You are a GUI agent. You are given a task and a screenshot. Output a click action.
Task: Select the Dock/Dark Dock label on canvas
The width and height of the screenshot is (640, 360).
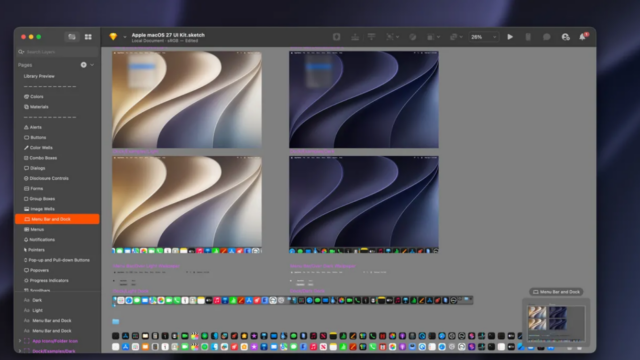coord(307,291)
